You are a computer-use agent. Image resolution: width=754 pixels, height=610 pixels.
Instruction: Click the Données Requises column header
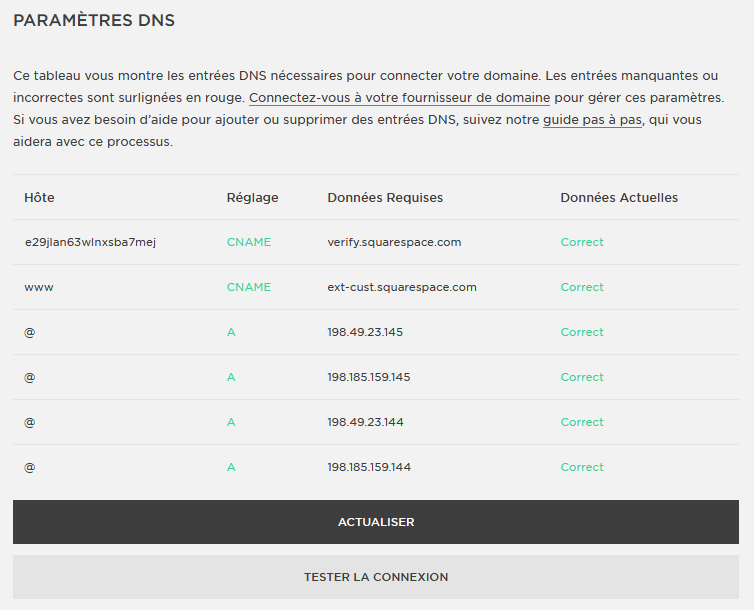(385, 198)
